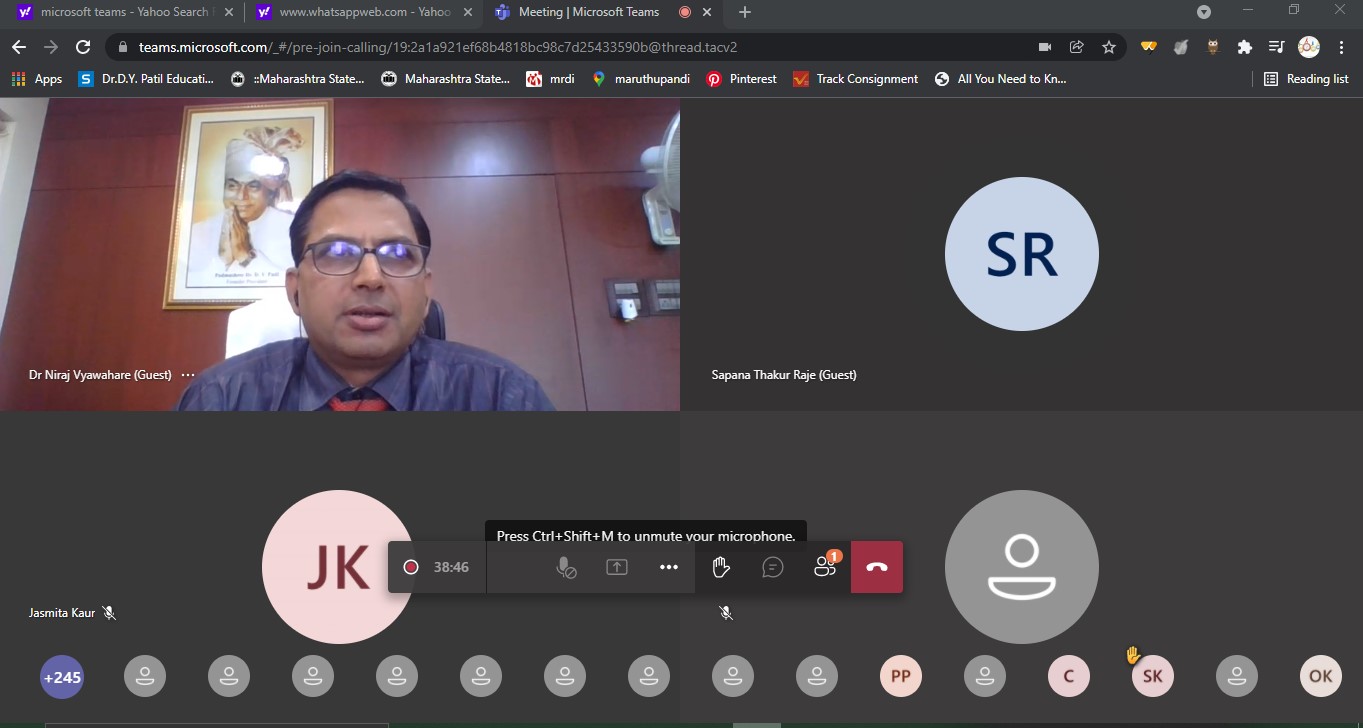The image size is (1363, 728).
Task: Select Jasmita Kaur's JK avatar
Action: pos(338,567)
